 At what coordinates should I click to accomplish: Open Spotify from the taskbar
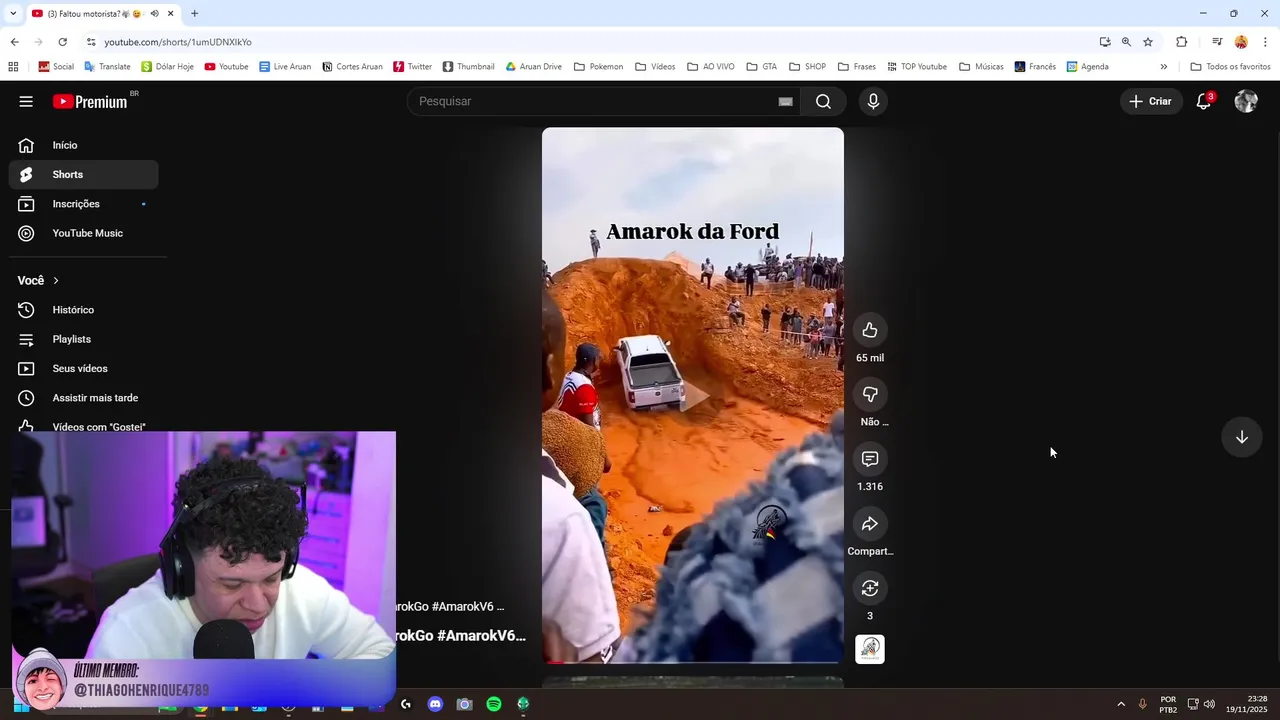coord(494,704)
